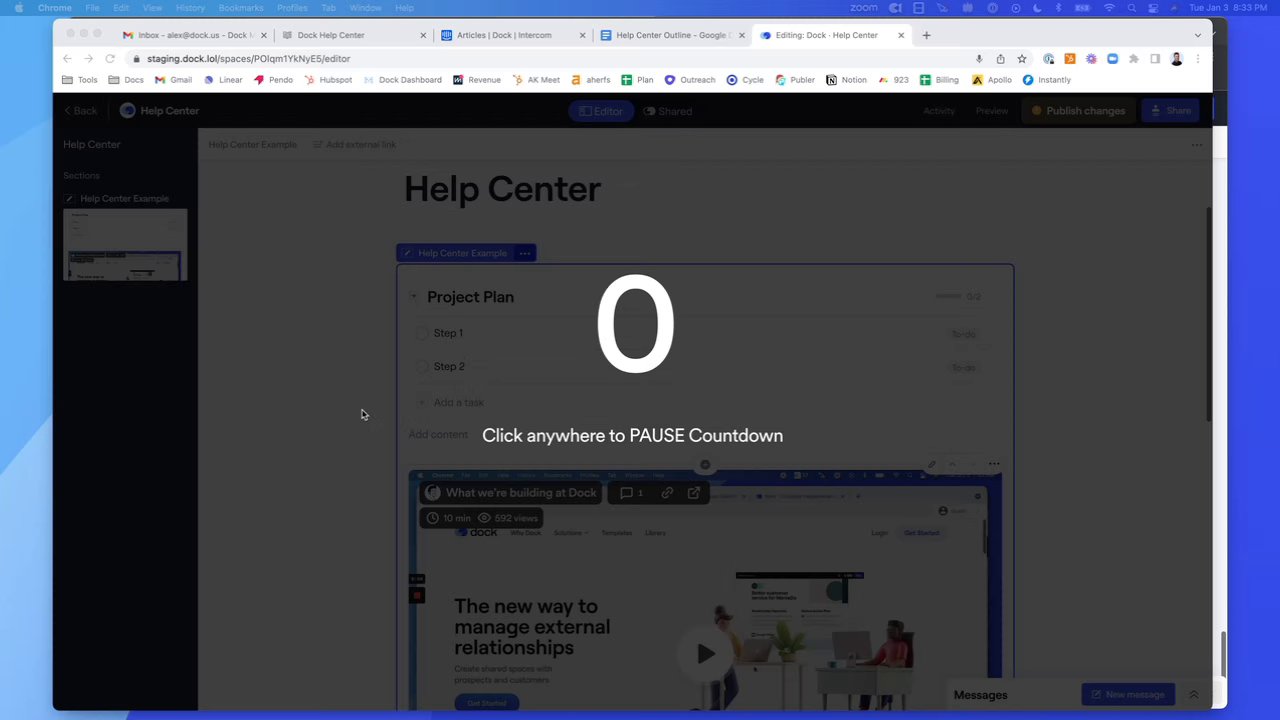Open the Cycle bookmark
Image resolution: width=1280 pixels, height=720 pixels.
745,80
